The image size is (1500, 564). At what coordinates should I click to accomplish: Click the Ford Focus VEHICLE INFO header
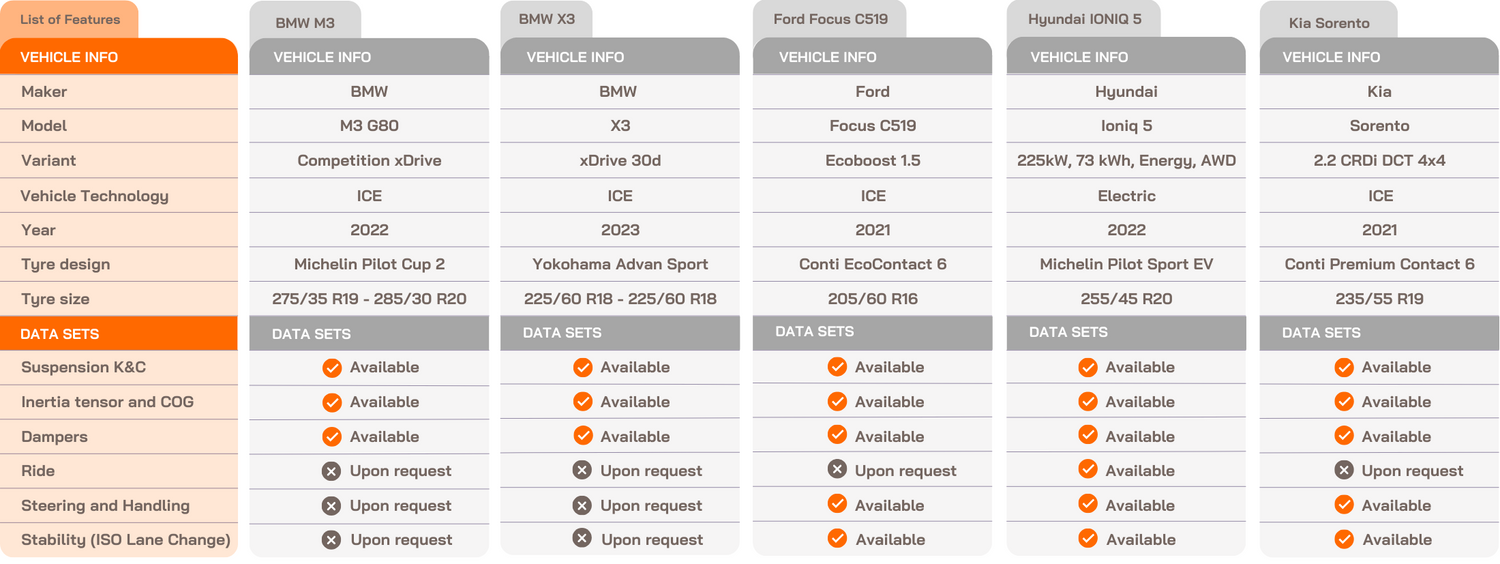pos(872,57)
